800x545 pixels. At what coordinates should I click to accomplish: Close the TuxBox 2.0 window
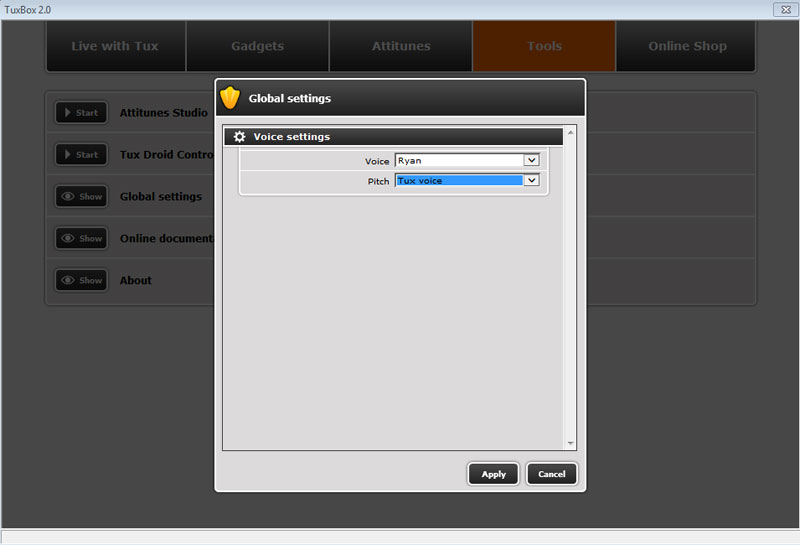click(785, 9)
